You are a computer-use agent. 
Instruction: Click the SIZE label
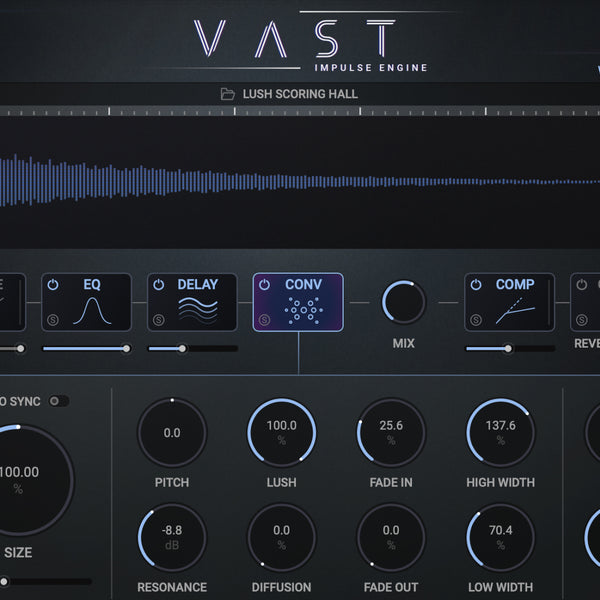click(x=18, y=553)
